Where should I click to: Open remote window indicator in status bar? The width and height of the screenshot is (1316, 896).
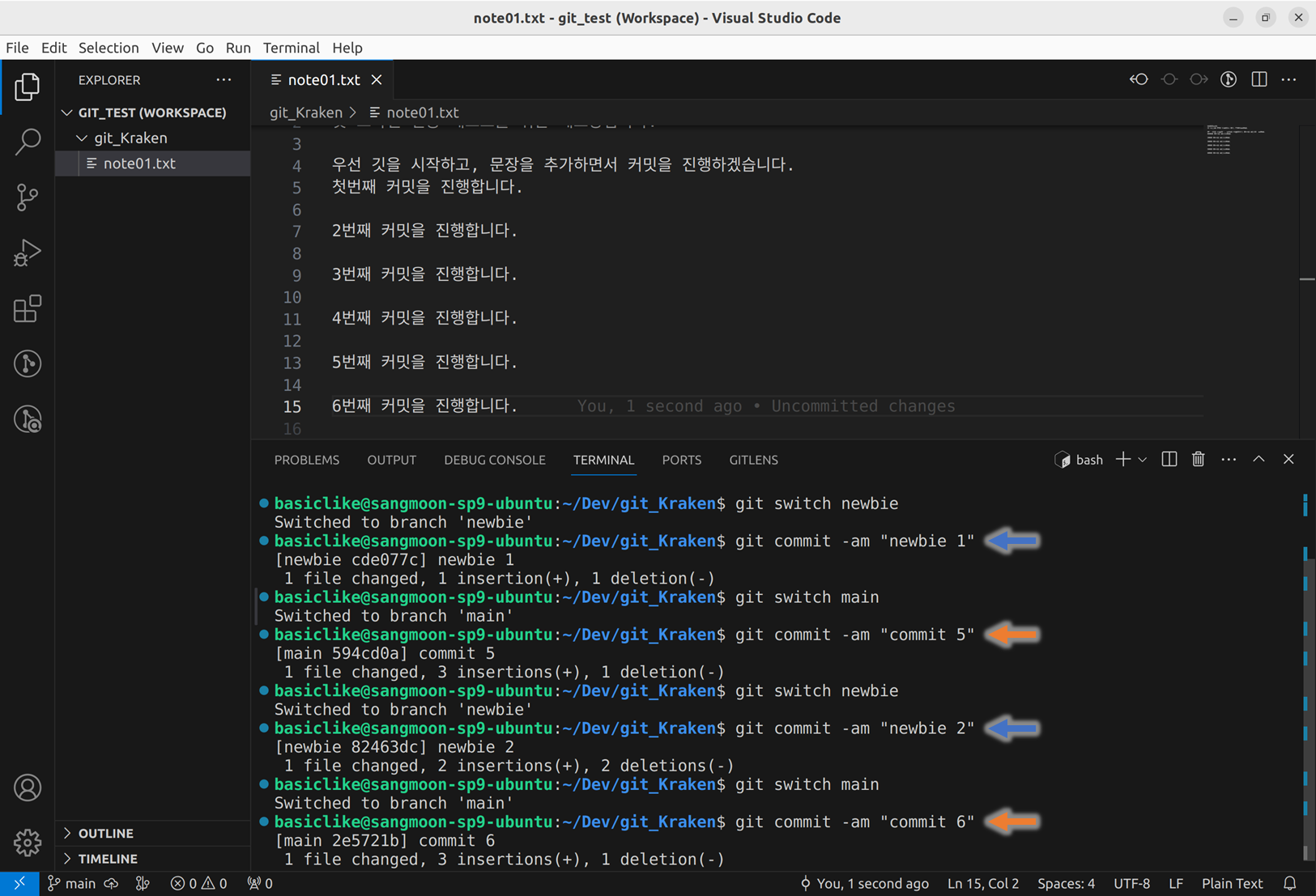[19, 884]
